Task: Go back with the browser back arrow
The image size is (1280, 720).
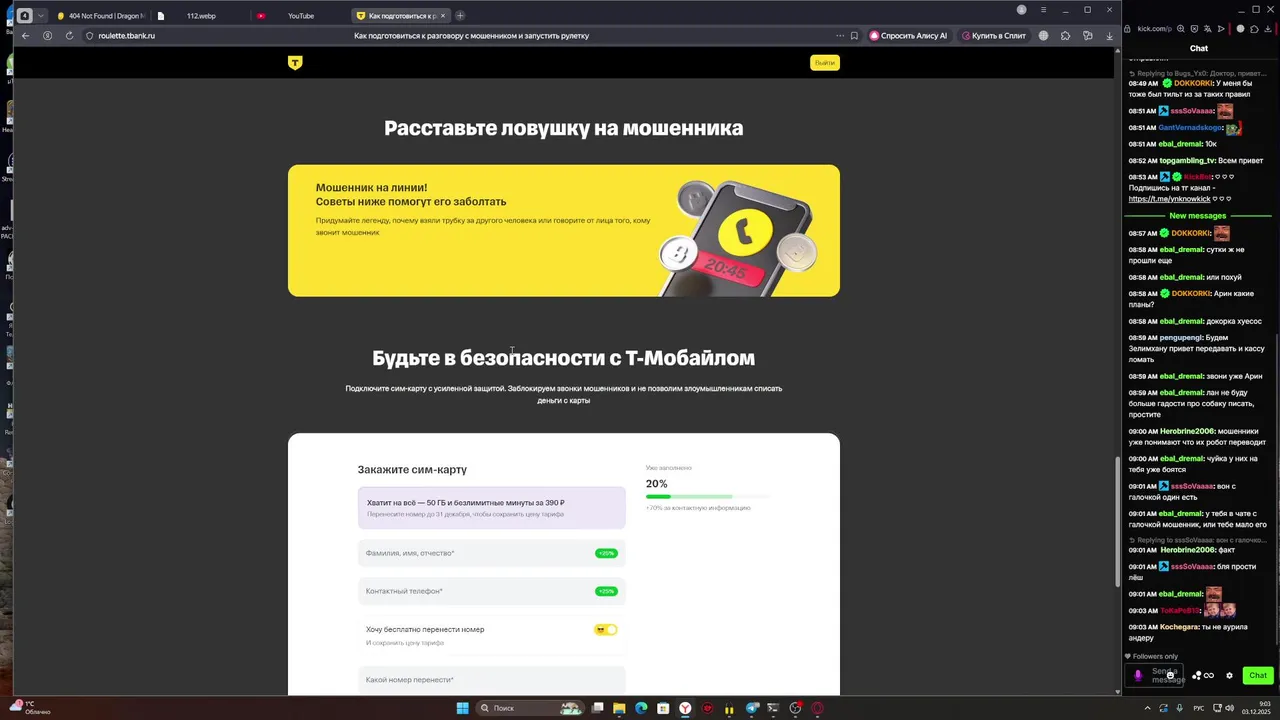Action: (x=26, y=35)
